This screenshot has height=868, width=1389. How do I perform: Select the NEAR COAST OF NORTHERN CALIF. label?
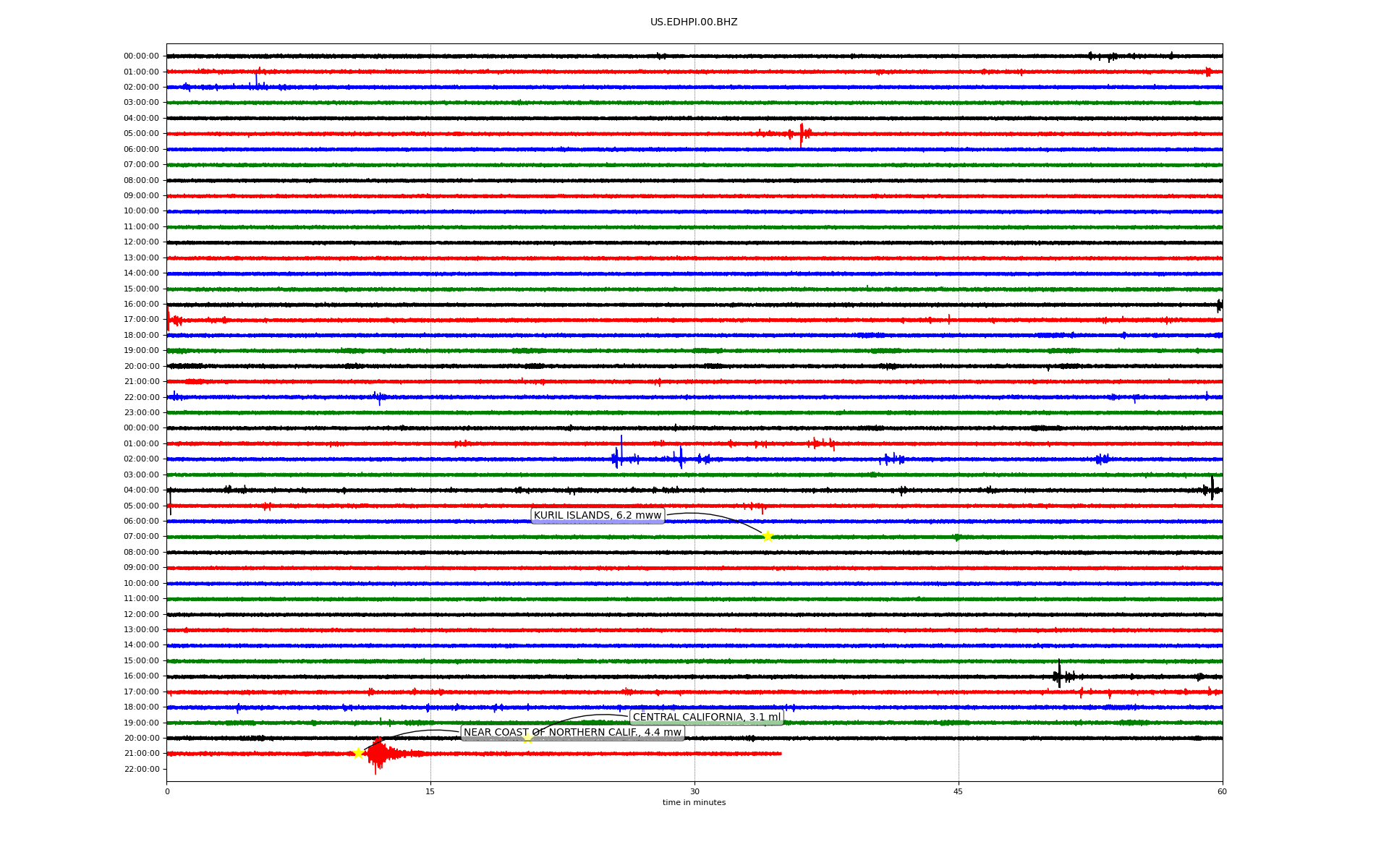pyautogui.click(x=572, y=733)
